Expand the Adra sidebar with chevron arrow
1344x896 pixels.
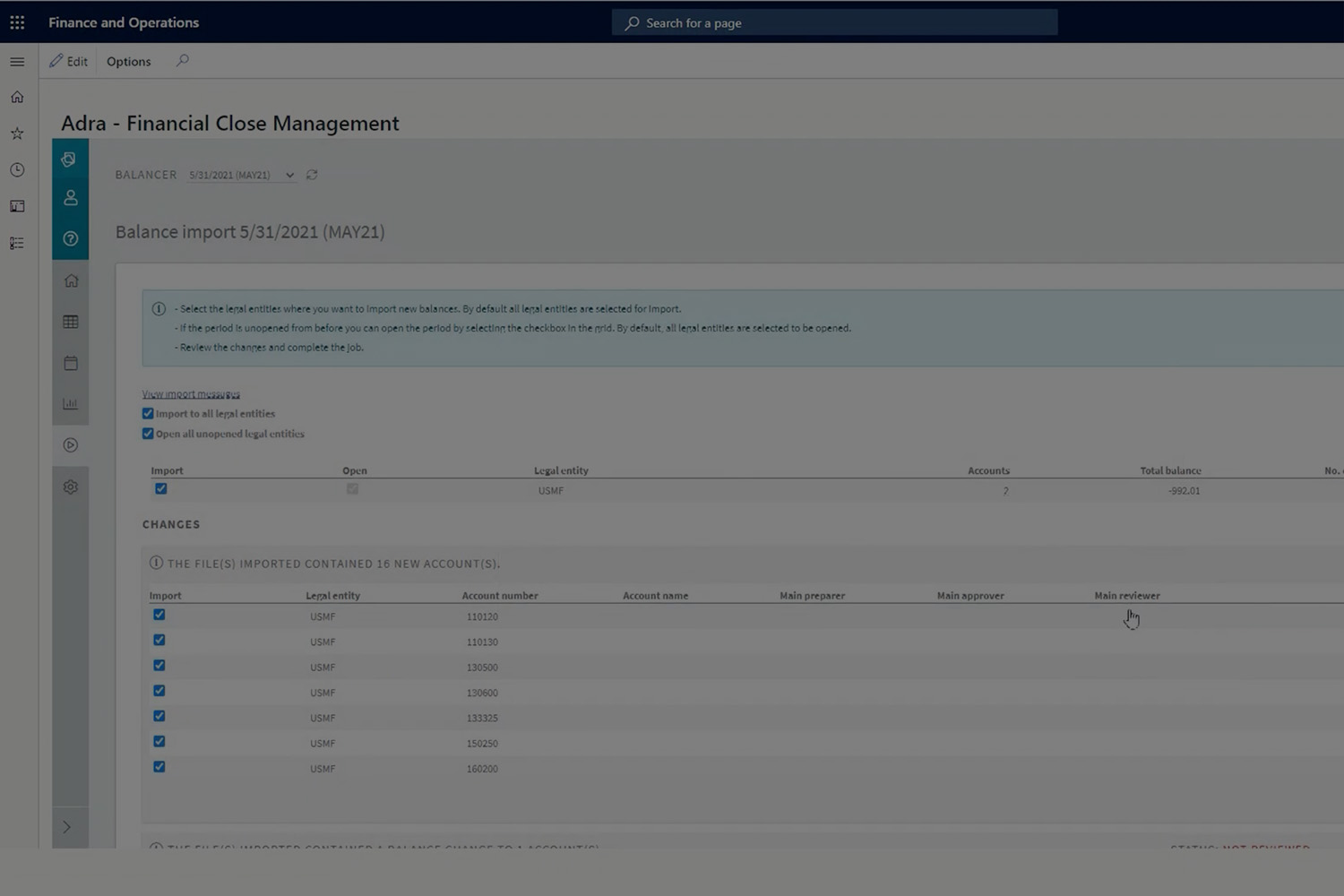click(67, 827)
